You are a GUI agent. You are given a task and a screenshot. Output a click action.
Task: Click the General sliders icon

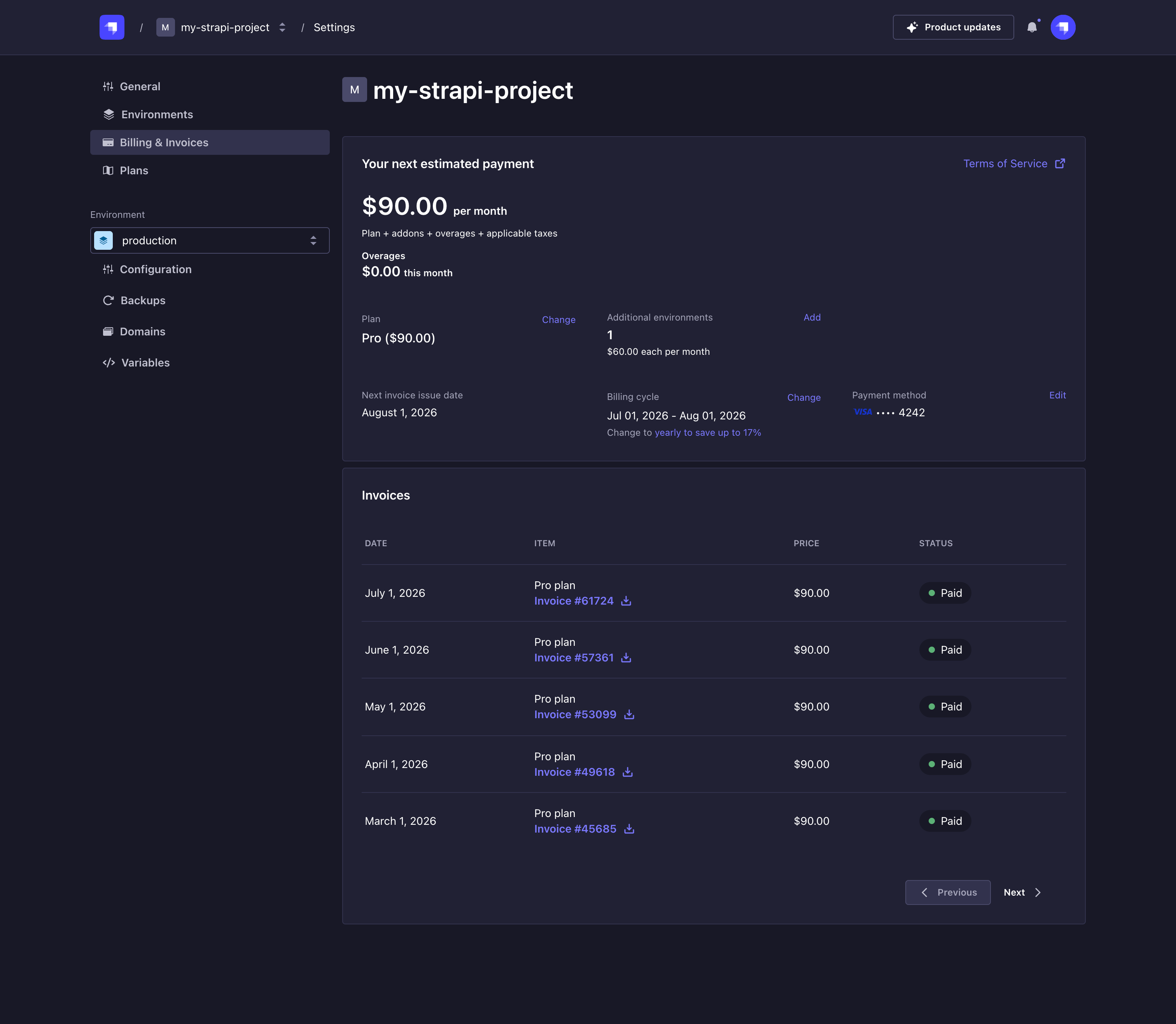(x=108, y=86)
